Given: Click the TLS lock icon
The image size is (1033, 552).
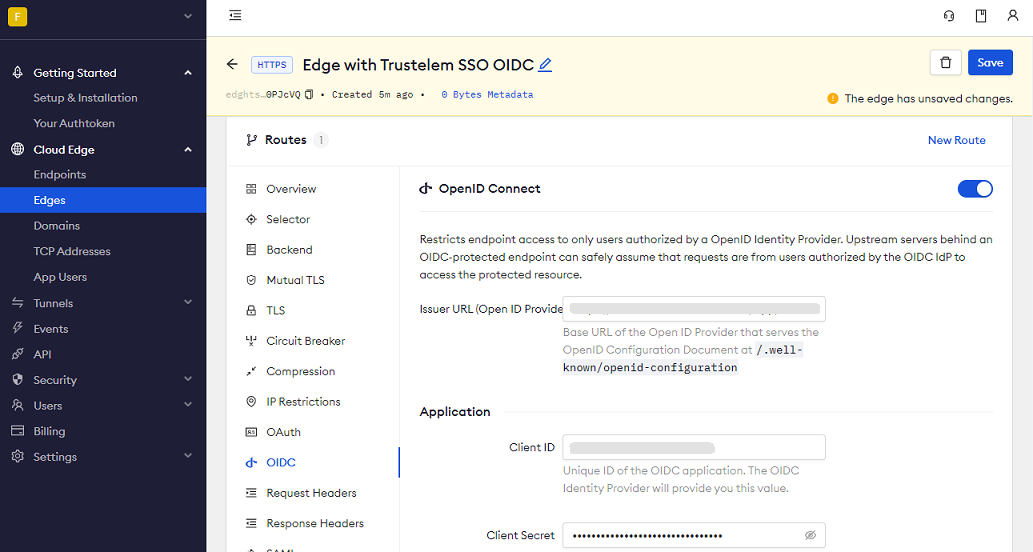Looking at the screenshot, I should coord(251,310).
